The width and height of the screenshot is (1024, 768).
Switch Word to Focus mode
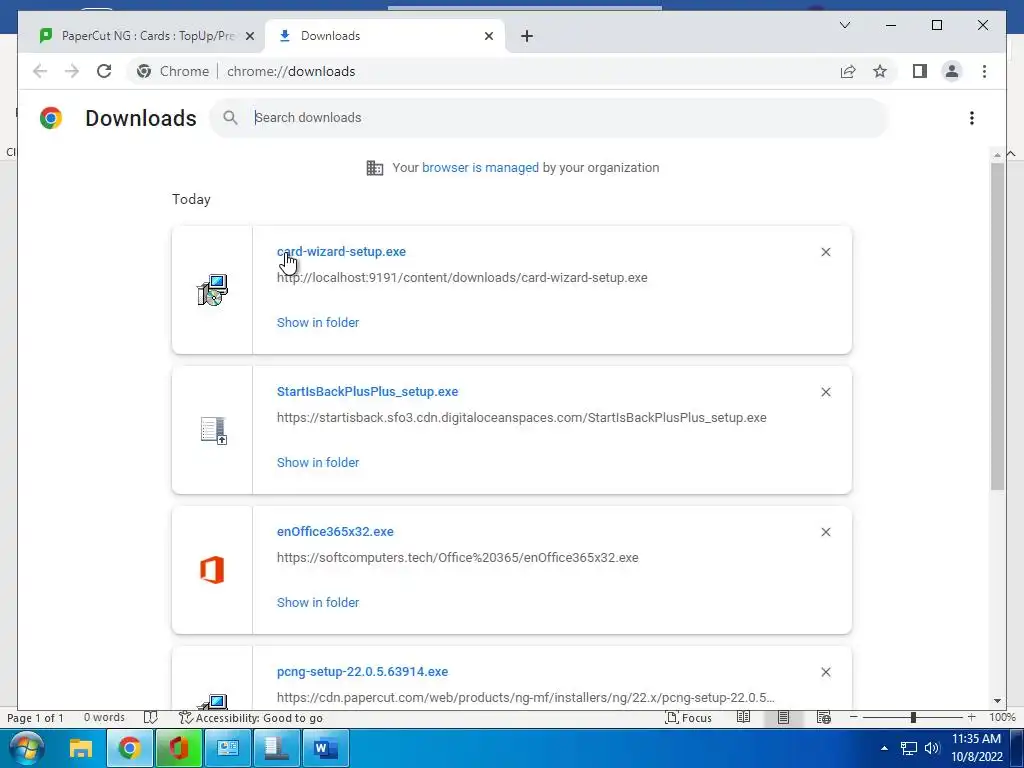688,718
